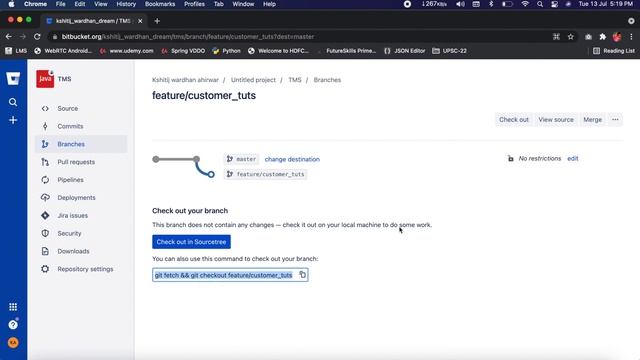Image resolution: width=640 pixels, height=360 pixels.
Task: Open the Profiles menu in menu bar
Action: (194, 4)
